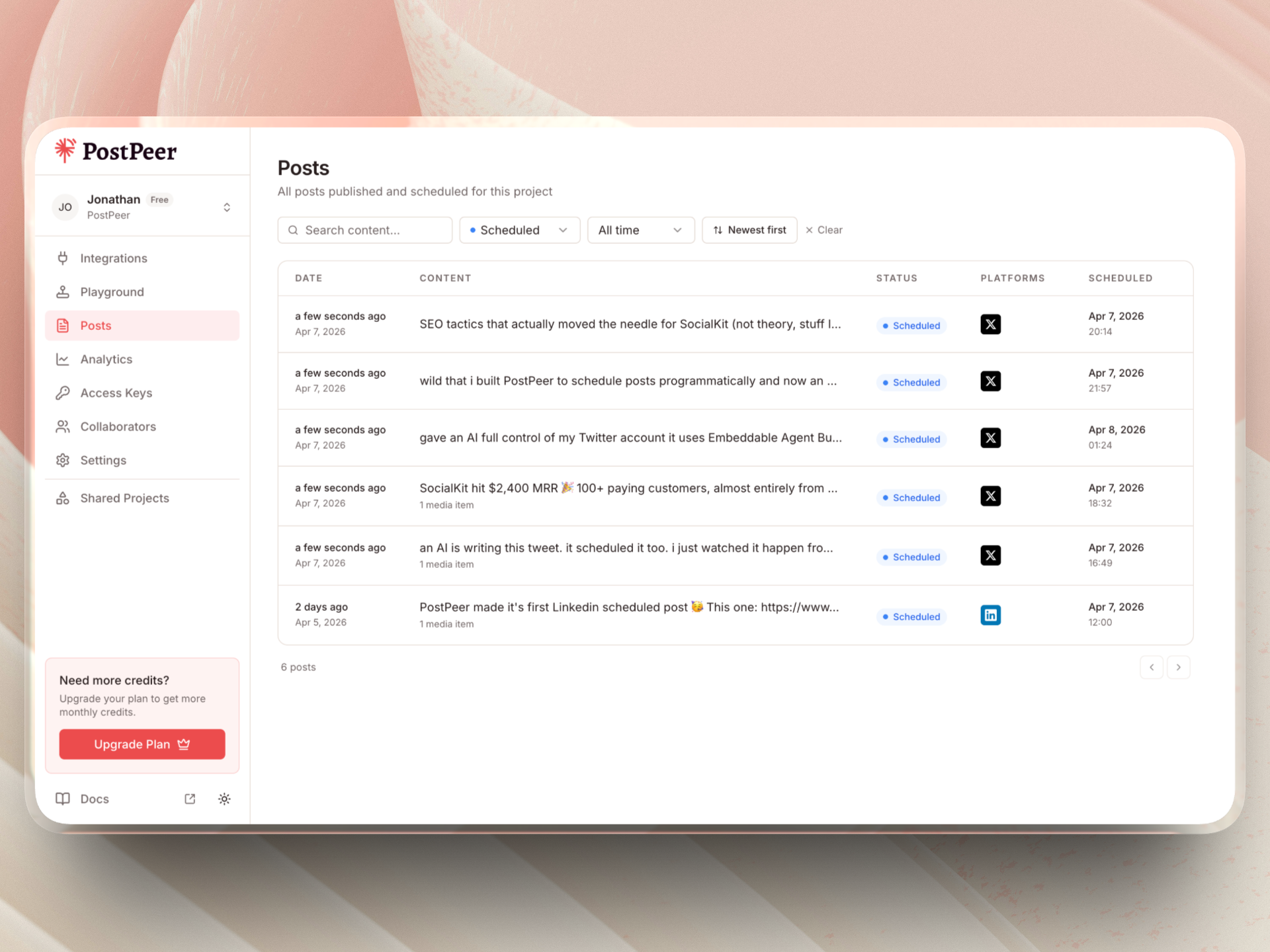Screen dimensions: 1270x952
Task: Toggle Newest first sort order
Action: [x=749, y=229]
